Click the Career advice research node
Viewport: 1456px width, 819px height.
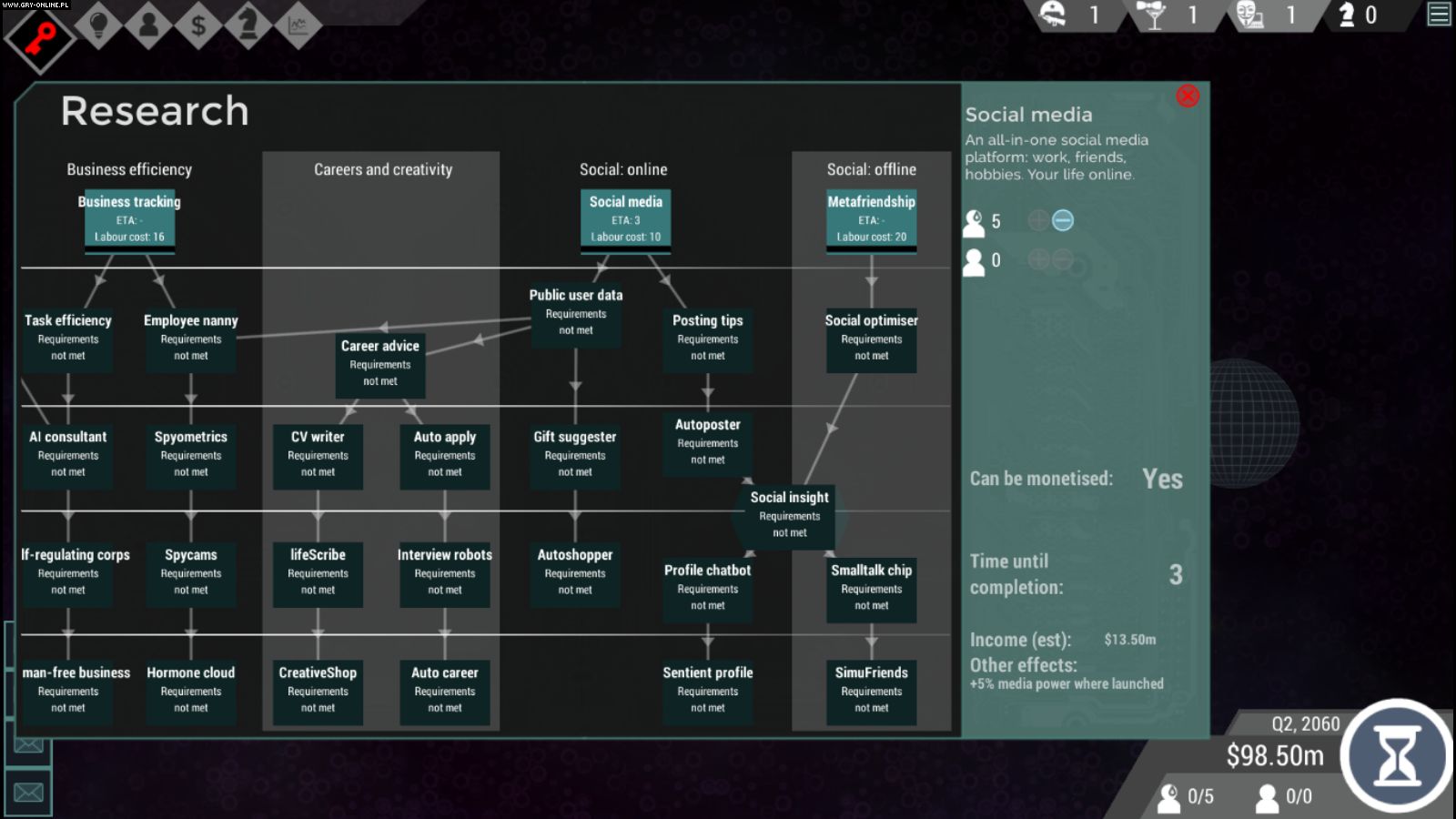coord(380,363)
